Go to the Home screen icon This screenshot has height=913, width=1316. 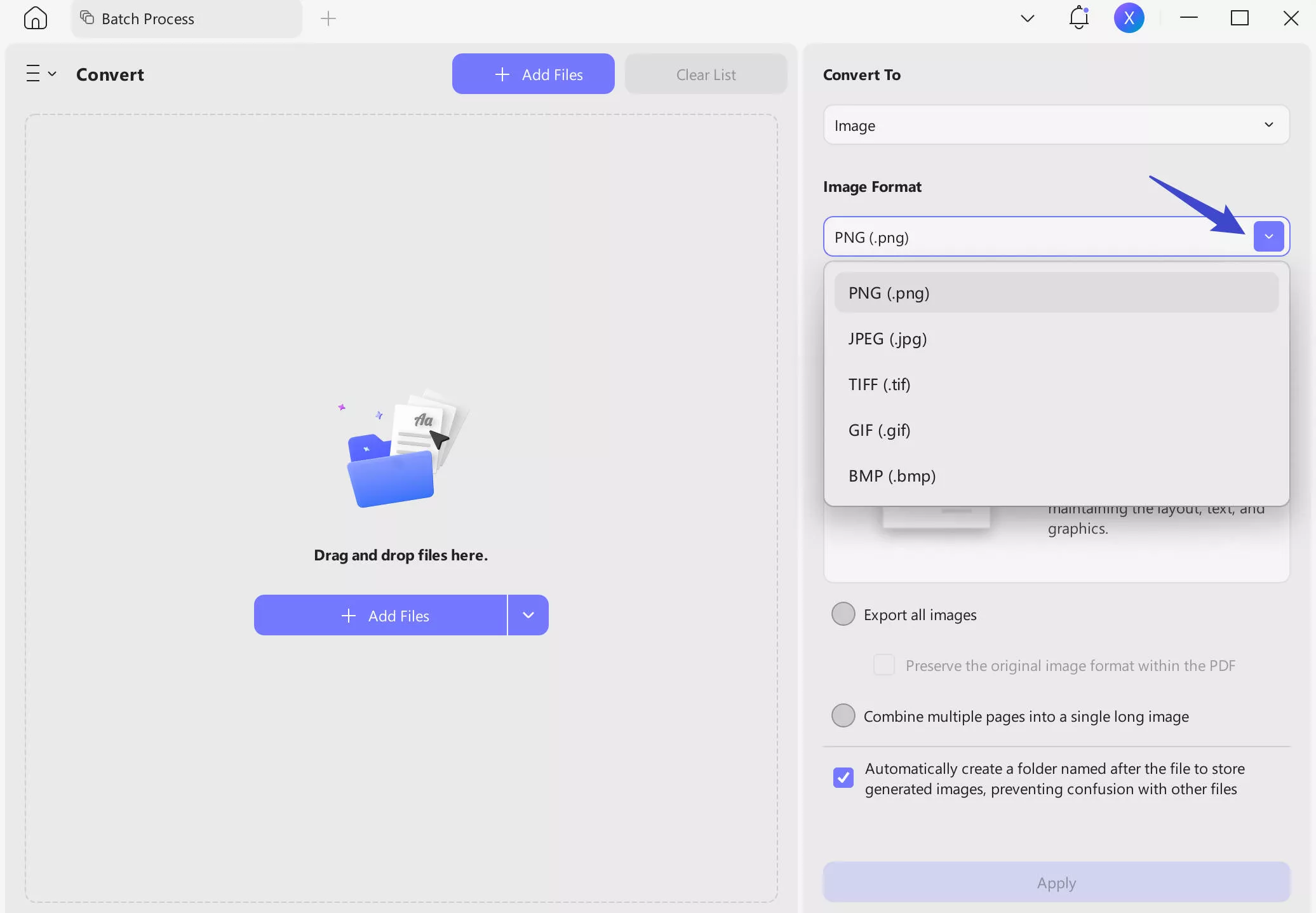[x=36, y=18]
